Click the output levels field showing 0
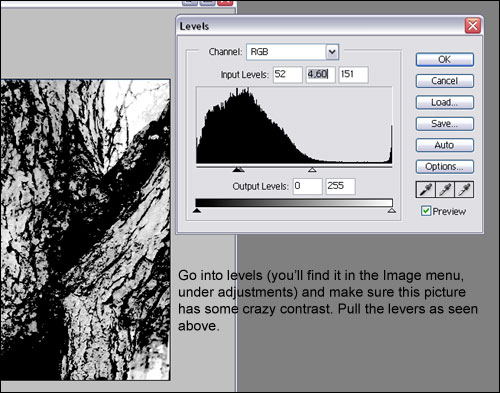 pyautogui.click(x=307, y=186)
